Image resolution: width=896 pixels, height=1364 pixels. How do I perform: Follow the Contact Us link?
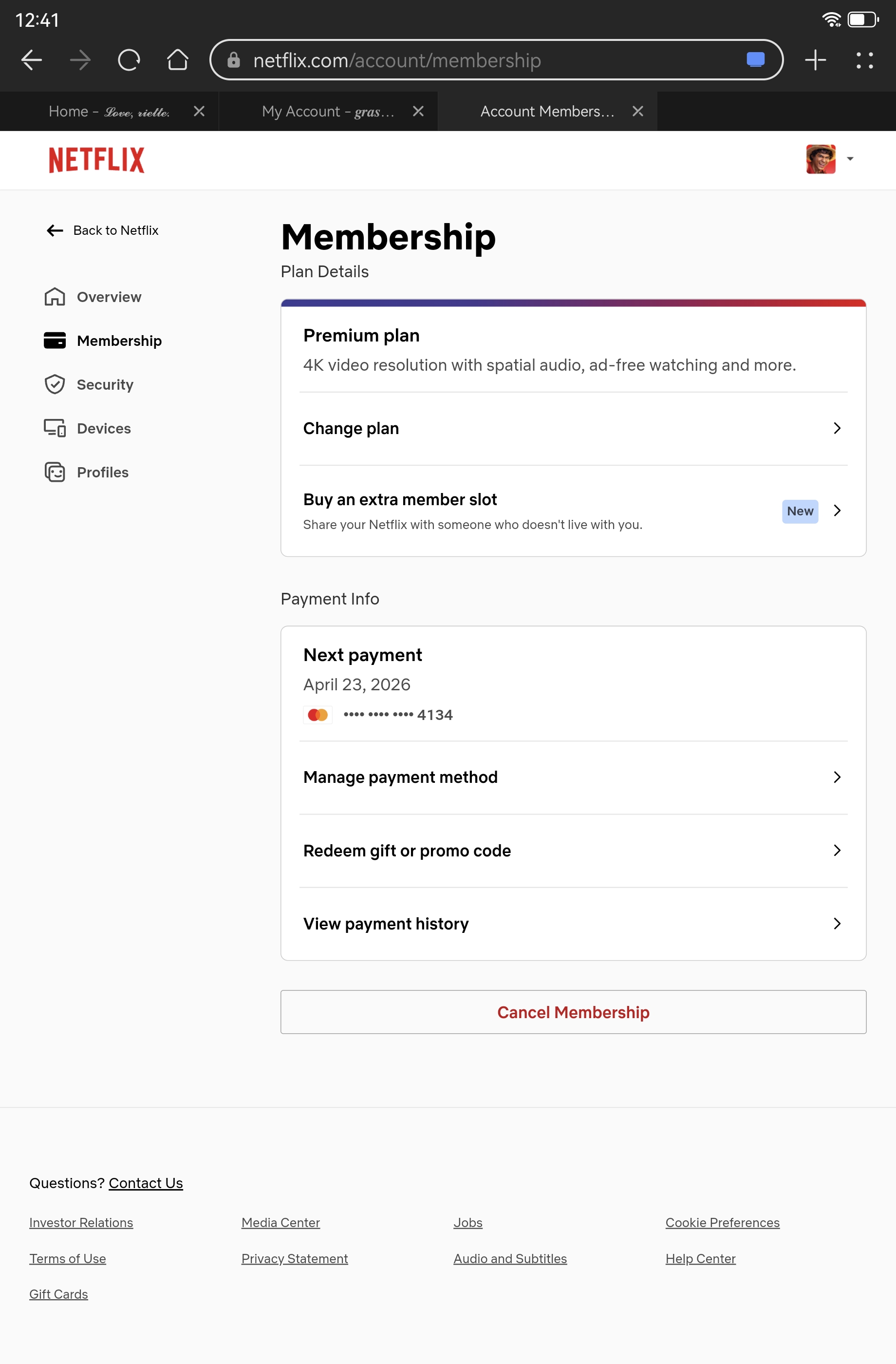pos(146,1183)
